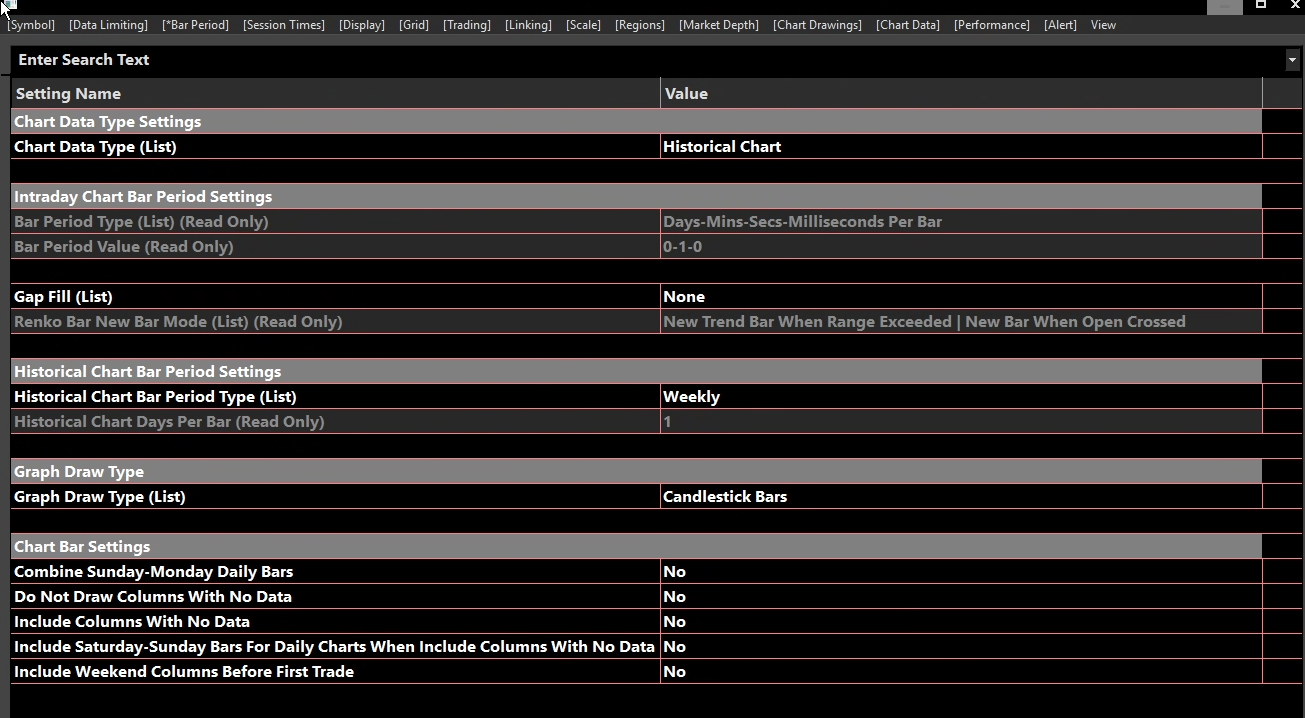Toggle Combine Sunday-Monday Daily Bars value
The width and height of the screenshot is (1305, 718).
961,572
